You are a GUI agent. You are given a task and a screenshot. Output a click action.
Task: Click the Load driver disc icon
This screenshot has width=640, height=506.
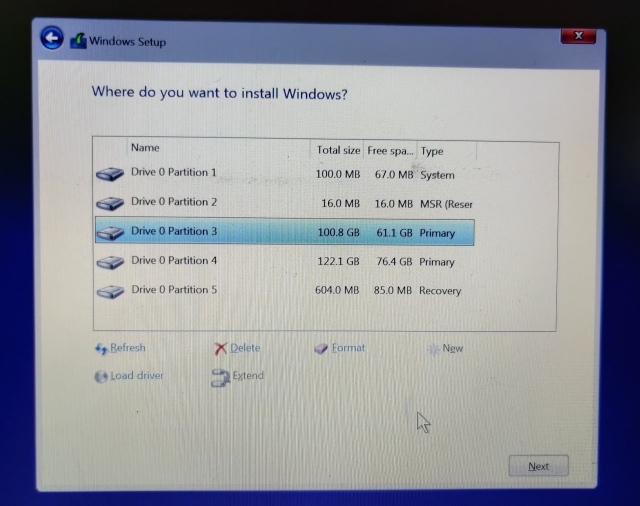tap(101, 376)
